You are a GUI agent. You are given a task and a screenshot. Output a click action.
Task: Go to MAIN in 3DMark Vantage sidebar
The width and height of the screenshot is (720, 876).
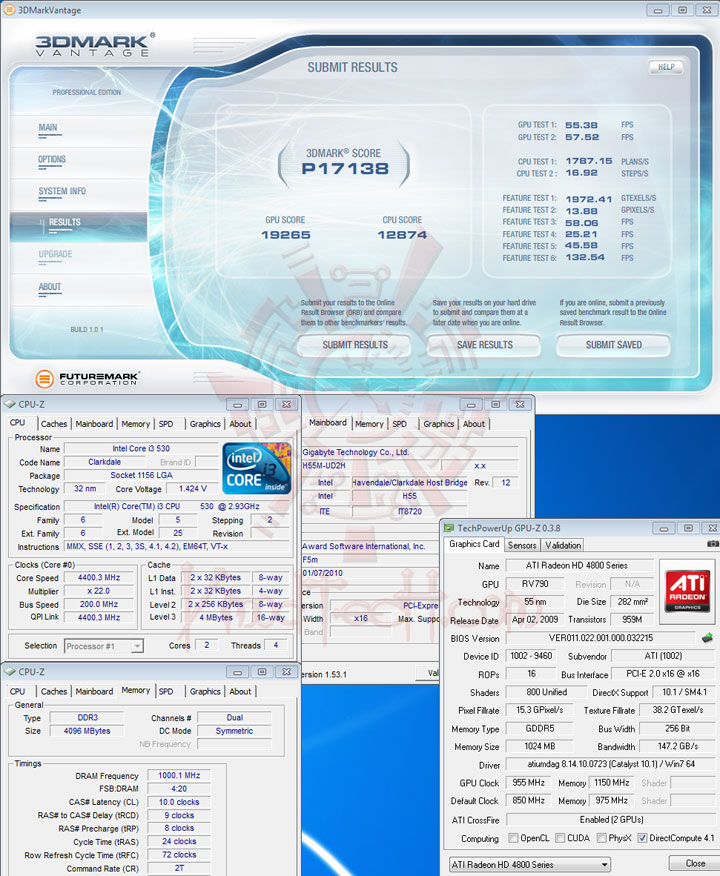[x=48, y=127]
